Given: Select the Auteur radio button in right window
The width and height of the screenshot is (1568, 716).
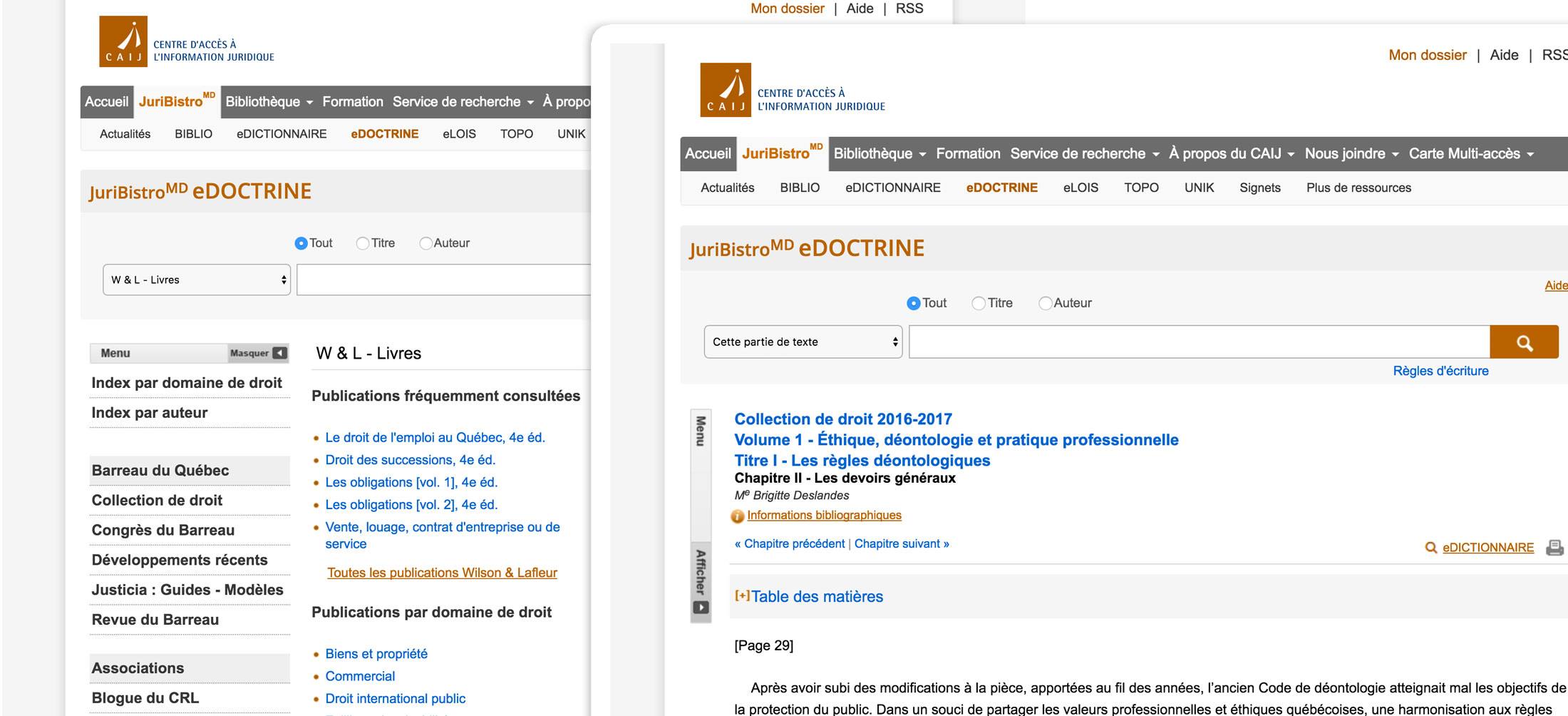Looking at the screenshot, I should pyautogui.click(x=1045, y=303).
